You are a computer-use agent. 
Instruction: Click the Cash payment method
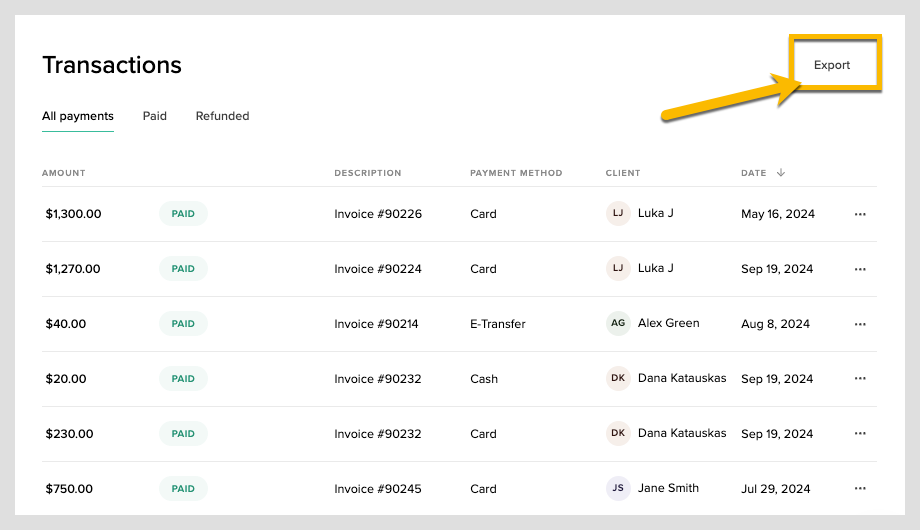click(x=483, y=379)
